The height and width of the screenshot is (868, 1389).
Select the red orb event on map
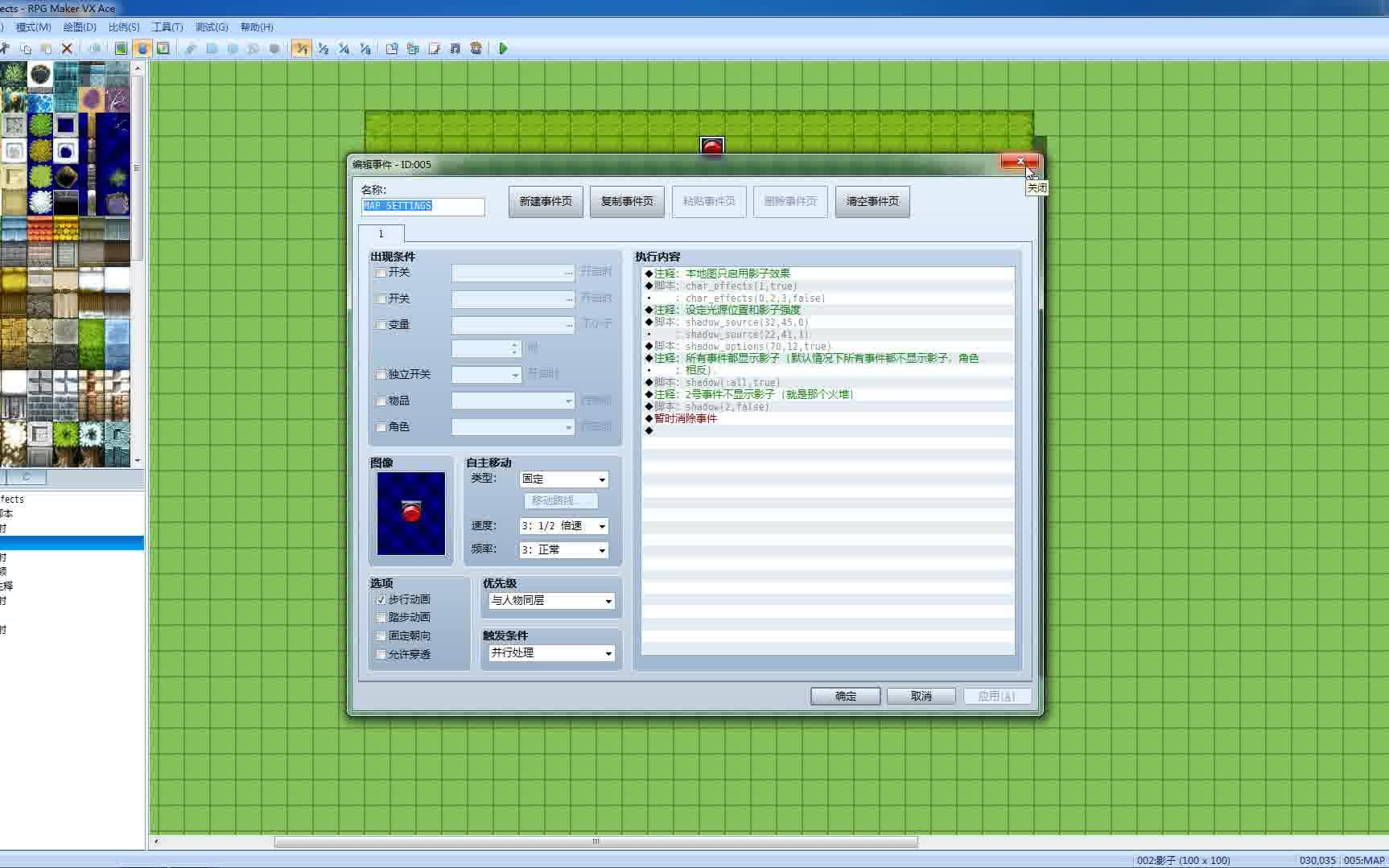(x=712, y=146)
